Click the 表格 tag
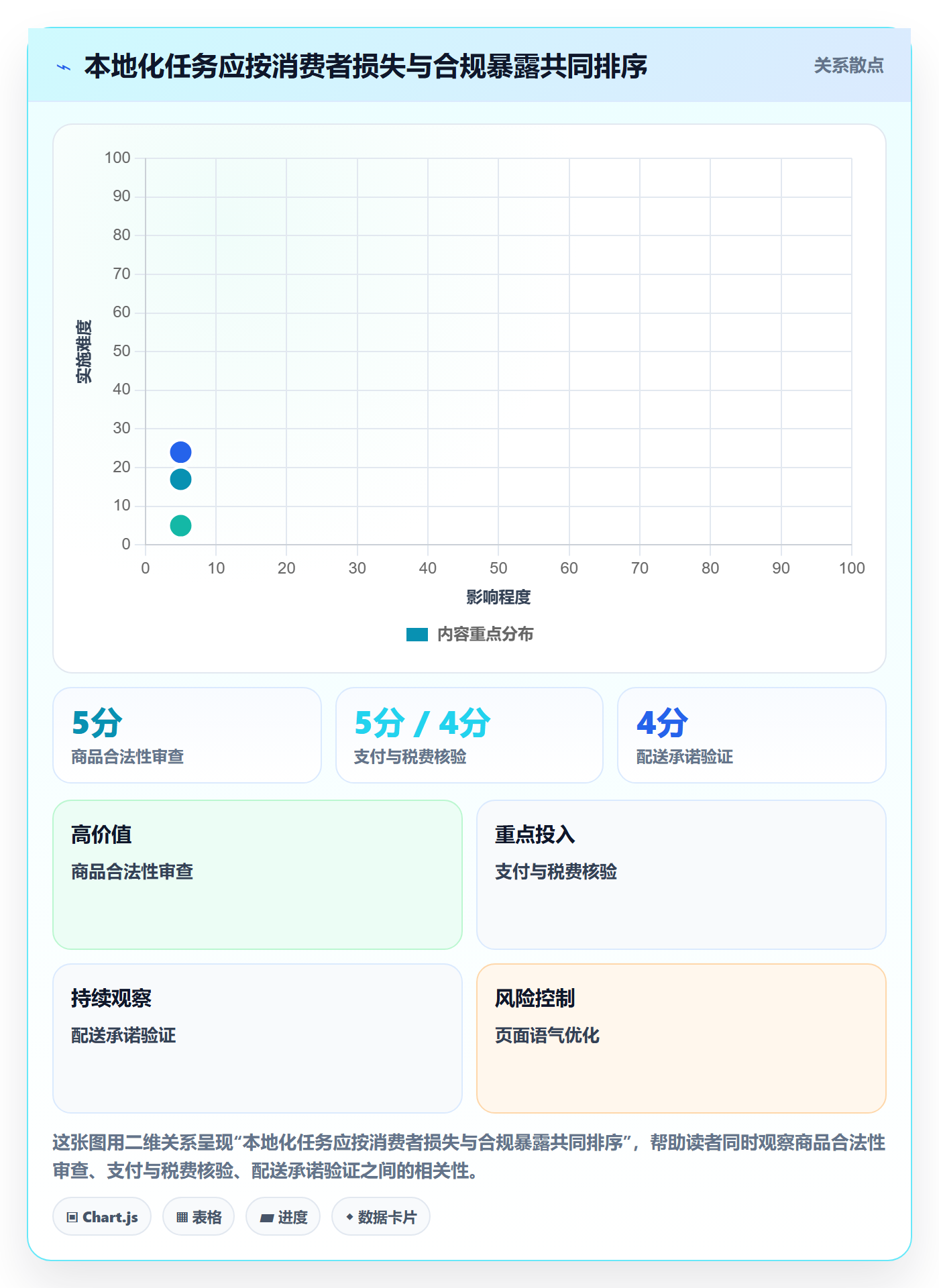This screenshot has height=1288, width=939. point(199,1217)
